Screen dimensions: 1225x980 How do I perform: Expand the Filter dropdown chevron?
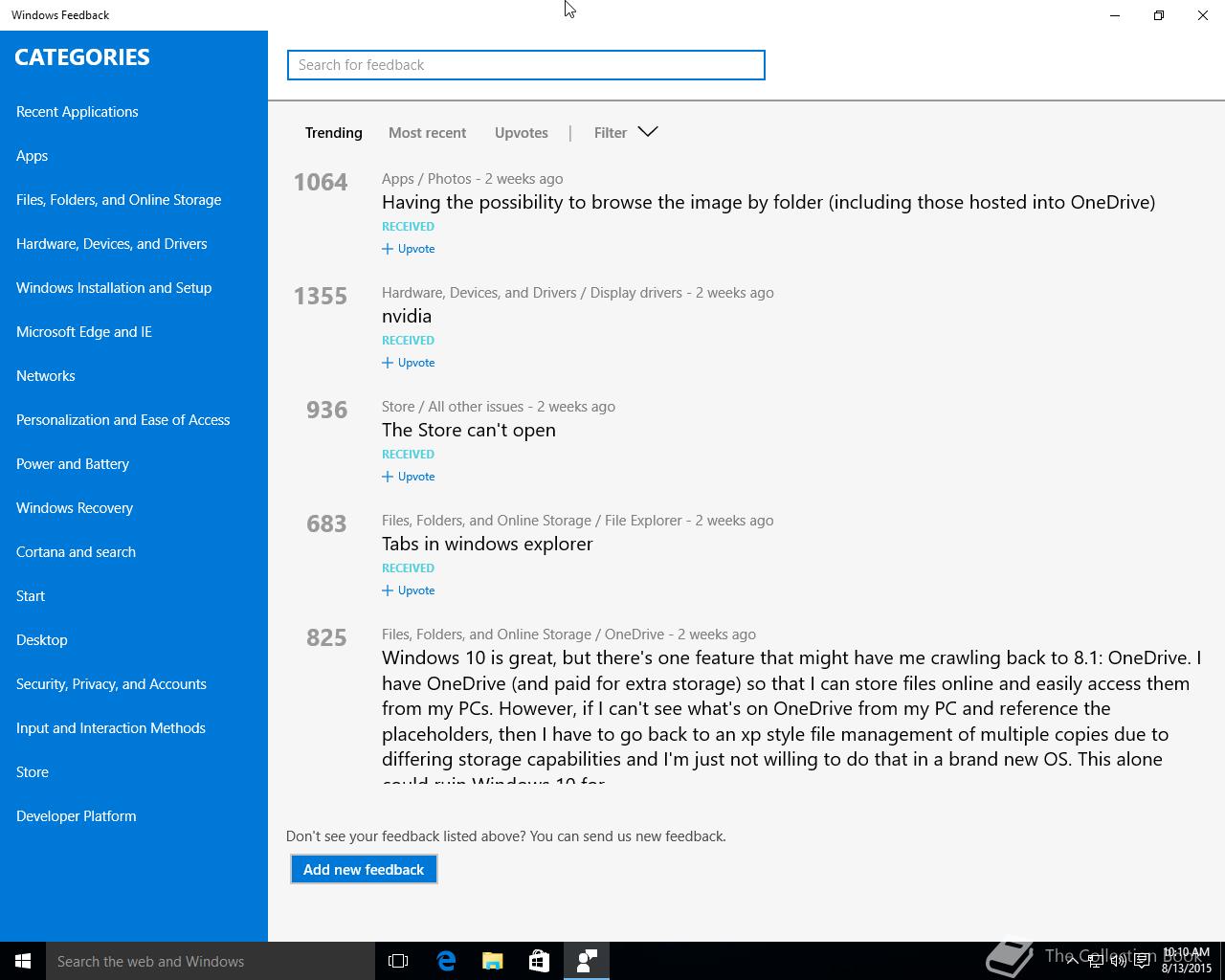pos(648,132)
